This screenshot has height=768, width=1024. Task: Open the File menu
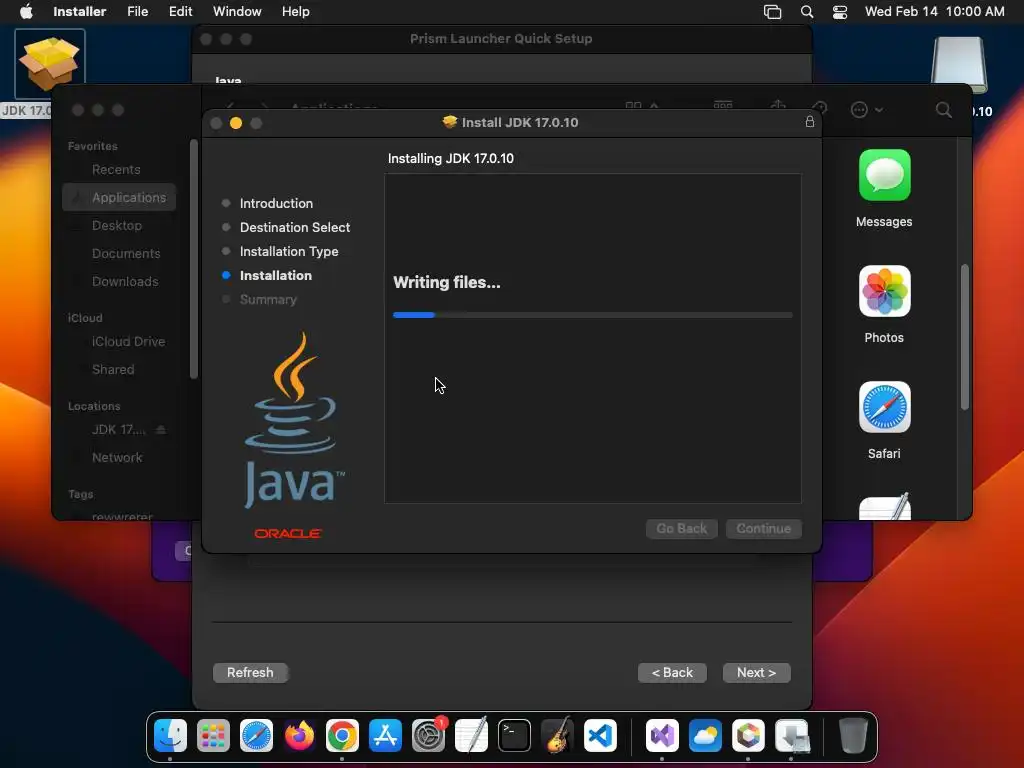click(137, 12)
